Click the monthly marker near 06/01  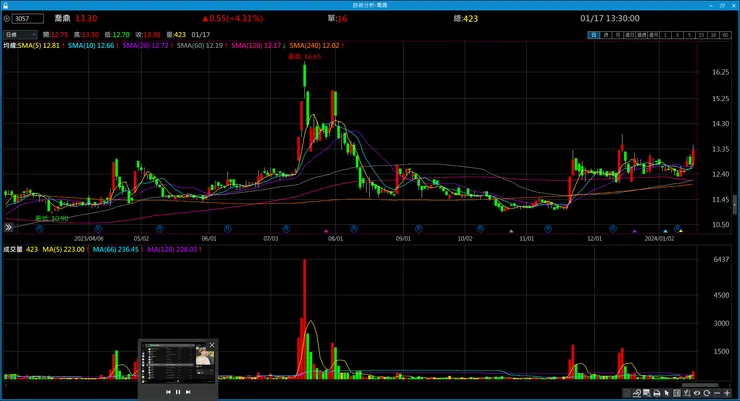pos(227,229)
